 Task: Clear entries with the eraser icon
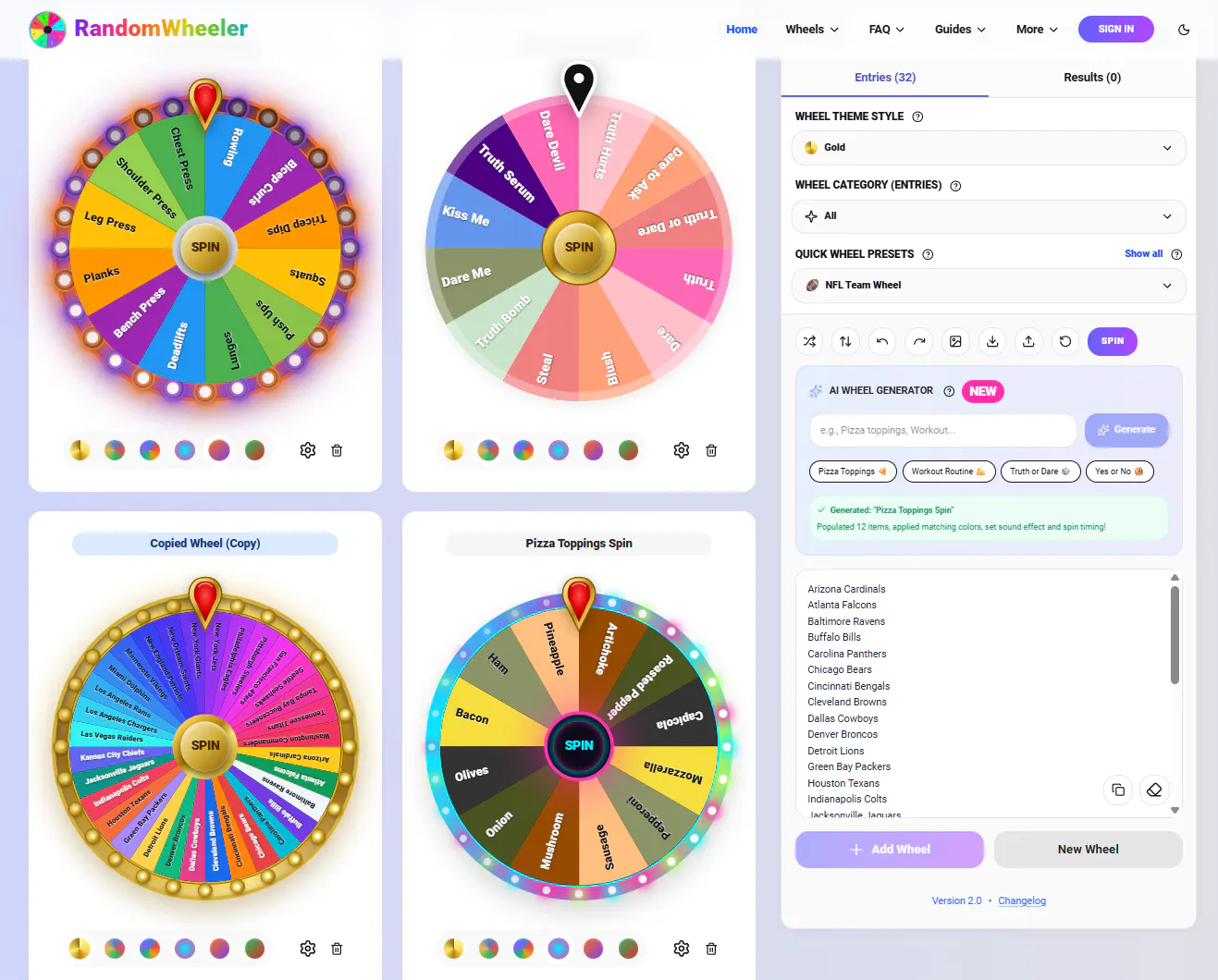pyautogui.click(x=1154, y=790)
